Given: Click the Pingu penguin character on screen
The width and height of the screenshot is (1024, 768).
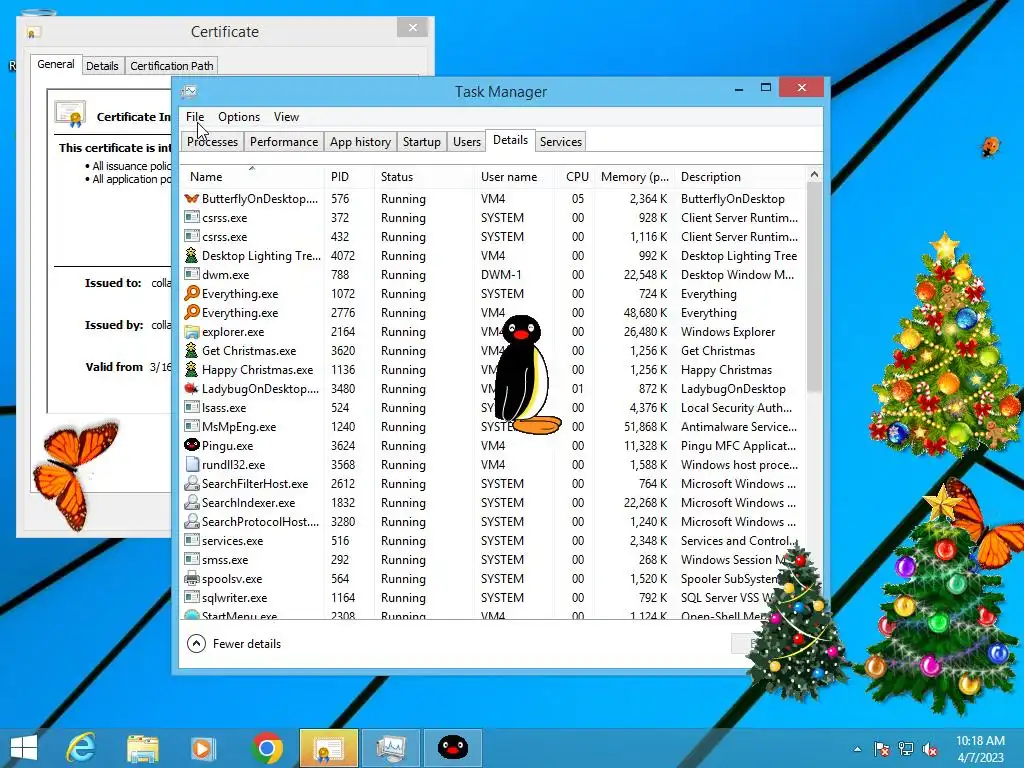Looking at the screenshot, I should (526, 375).
